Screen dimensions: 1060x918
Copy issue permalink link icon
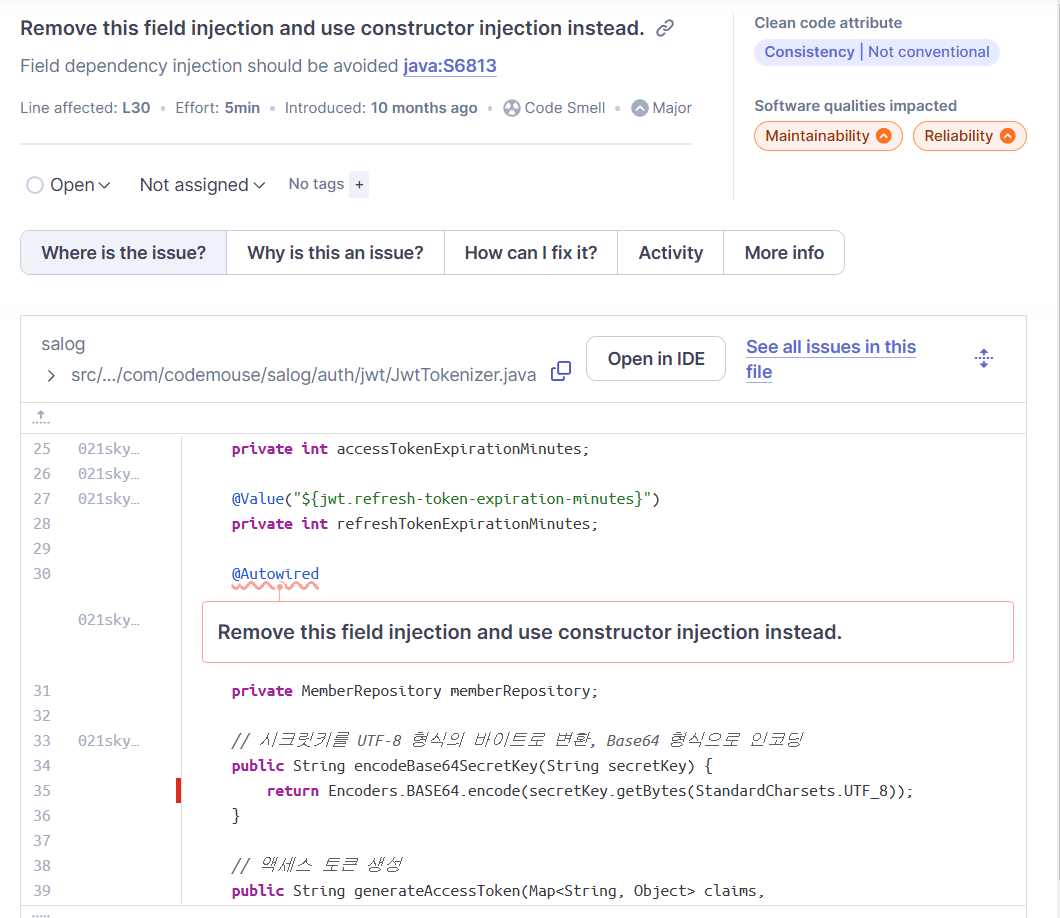click(x=665, y=28)
